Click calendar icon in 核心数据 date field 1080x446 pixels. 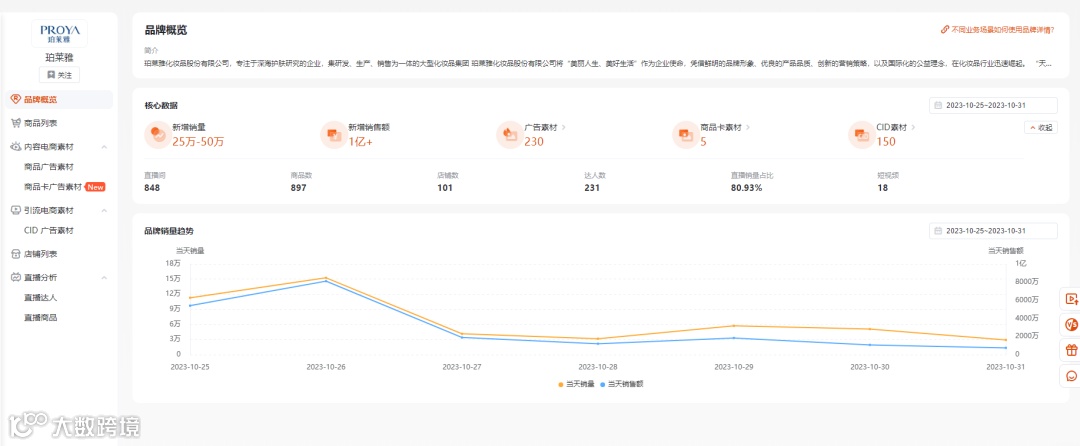click(x=938, y=105)
